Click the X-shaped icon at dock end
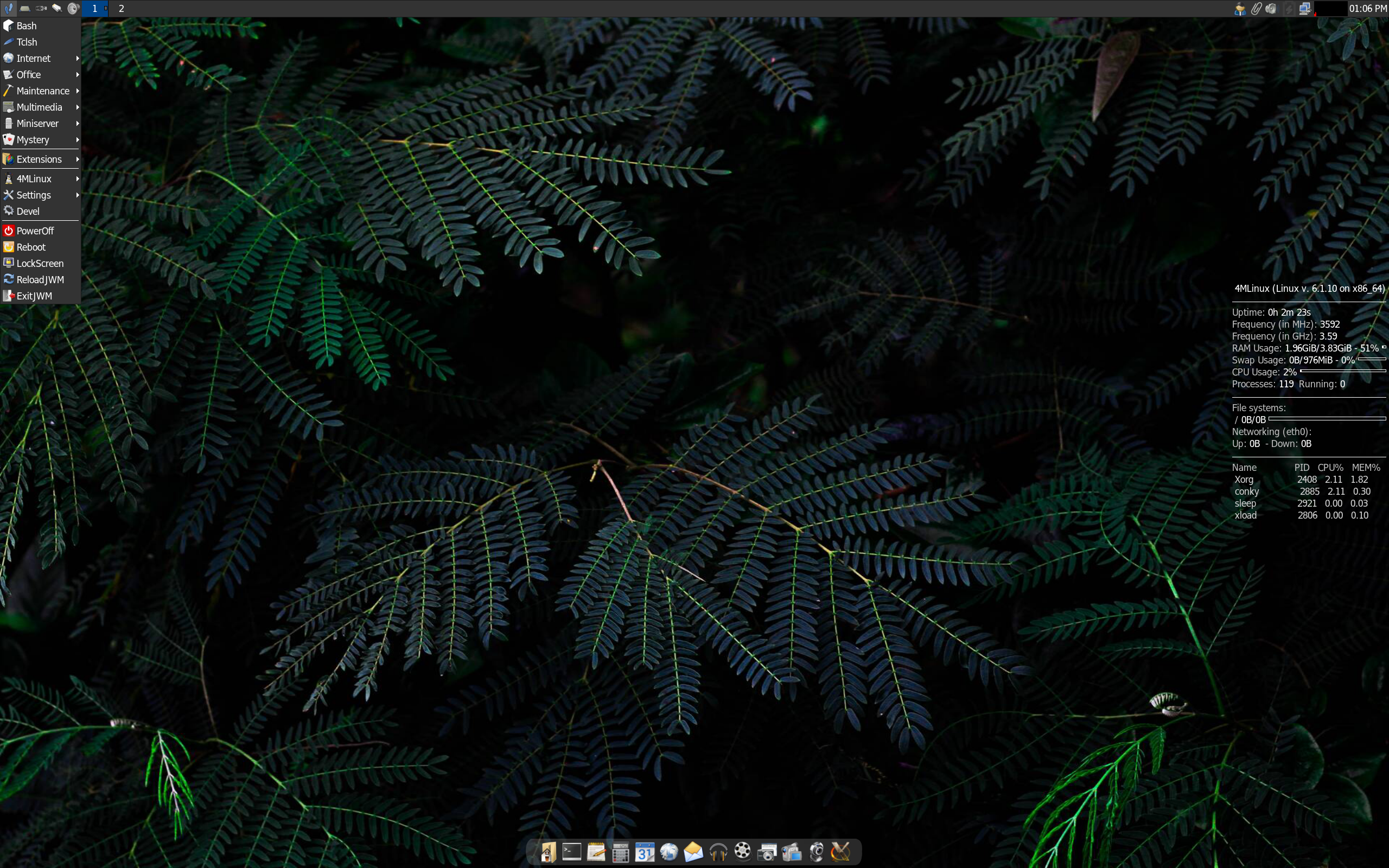The height and width of the screenshot is (868, 1389). pyautogui.click(x=841, y=852)
